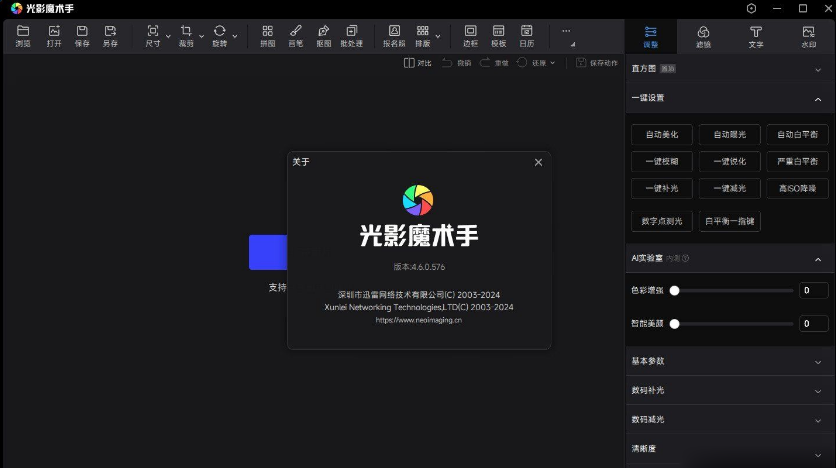Click the 智能美颜 slider handle
The height and width of the screenshot is (468, 836).
674,324
